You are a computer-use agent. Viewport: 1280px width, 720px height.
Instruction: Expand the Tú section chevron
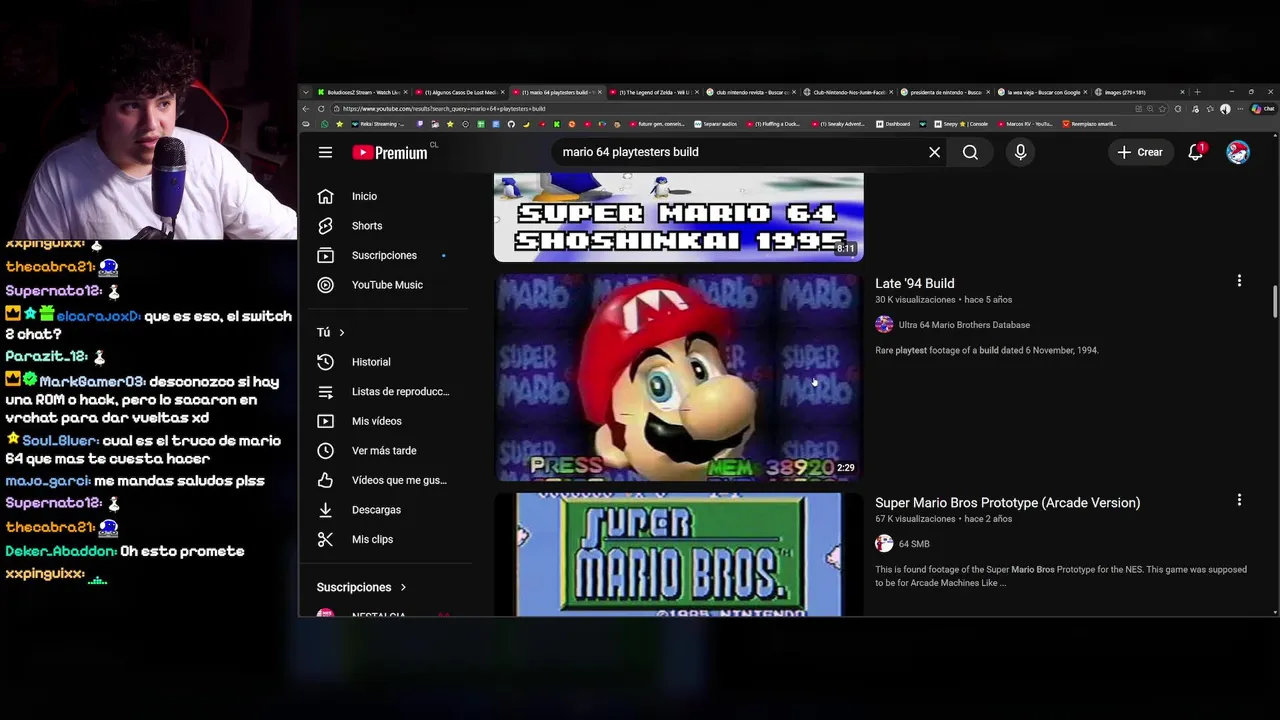341,332
